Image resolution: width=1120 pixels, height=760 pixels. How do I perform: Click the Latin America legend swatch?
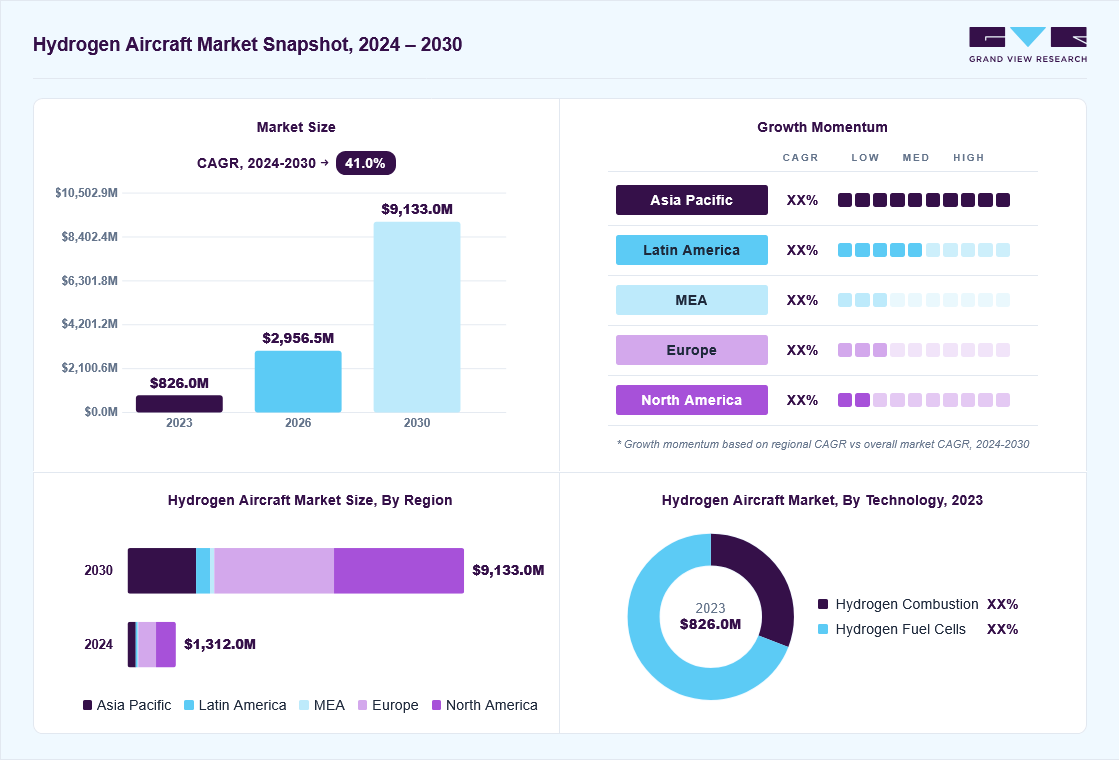189,705
